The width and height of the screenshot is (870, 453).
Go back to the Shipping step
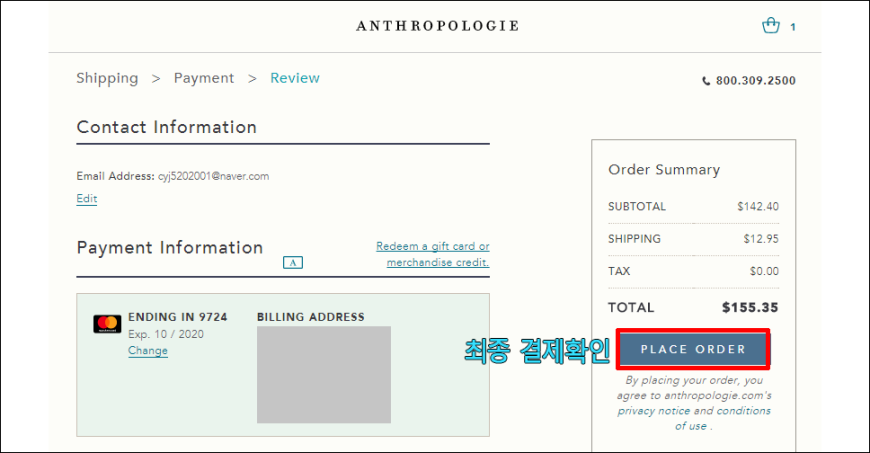107,78
